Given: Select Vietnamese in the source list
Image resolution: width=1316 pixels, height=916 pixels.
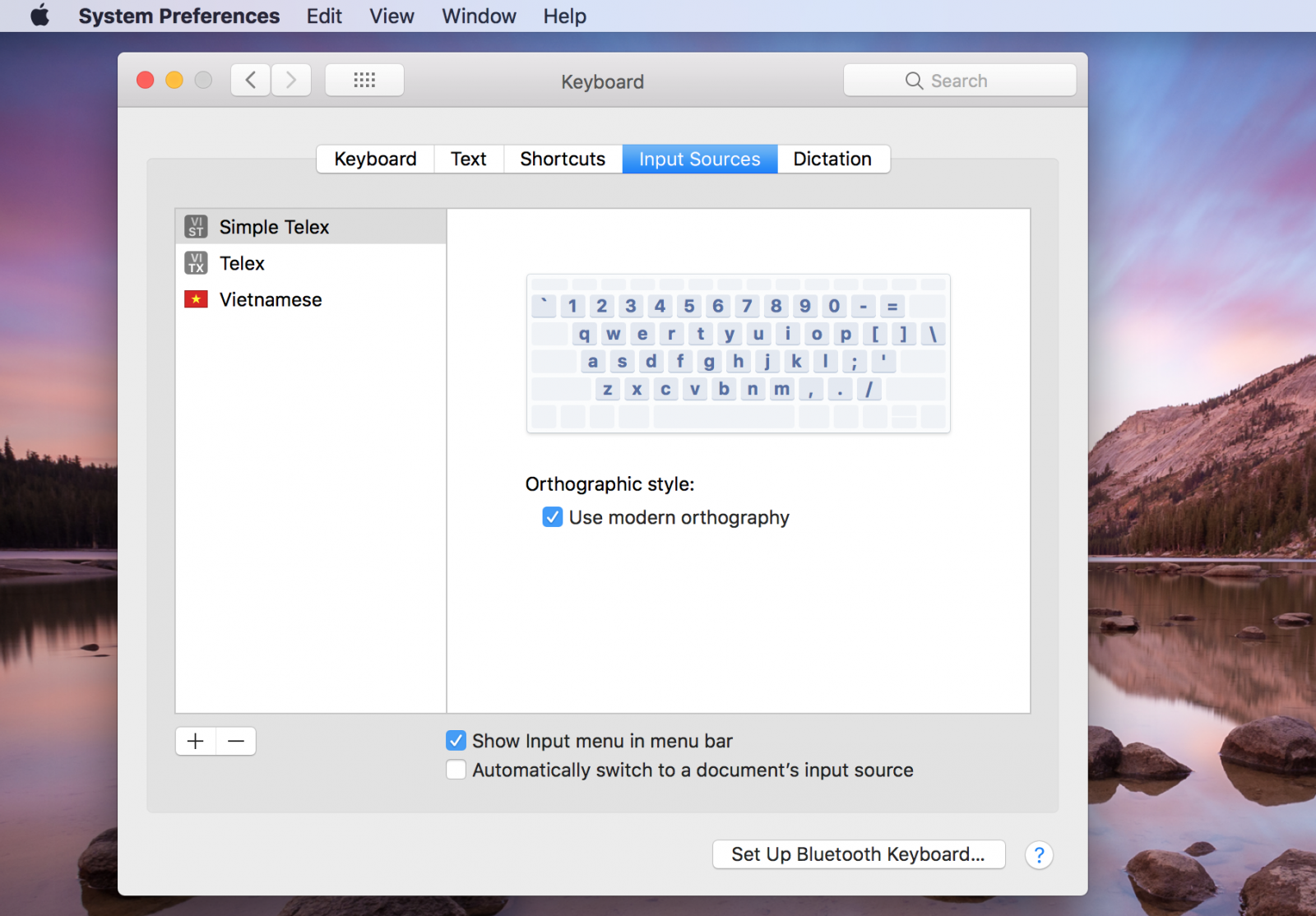Looking at the screenshot, I should click(x=311, y=299).
